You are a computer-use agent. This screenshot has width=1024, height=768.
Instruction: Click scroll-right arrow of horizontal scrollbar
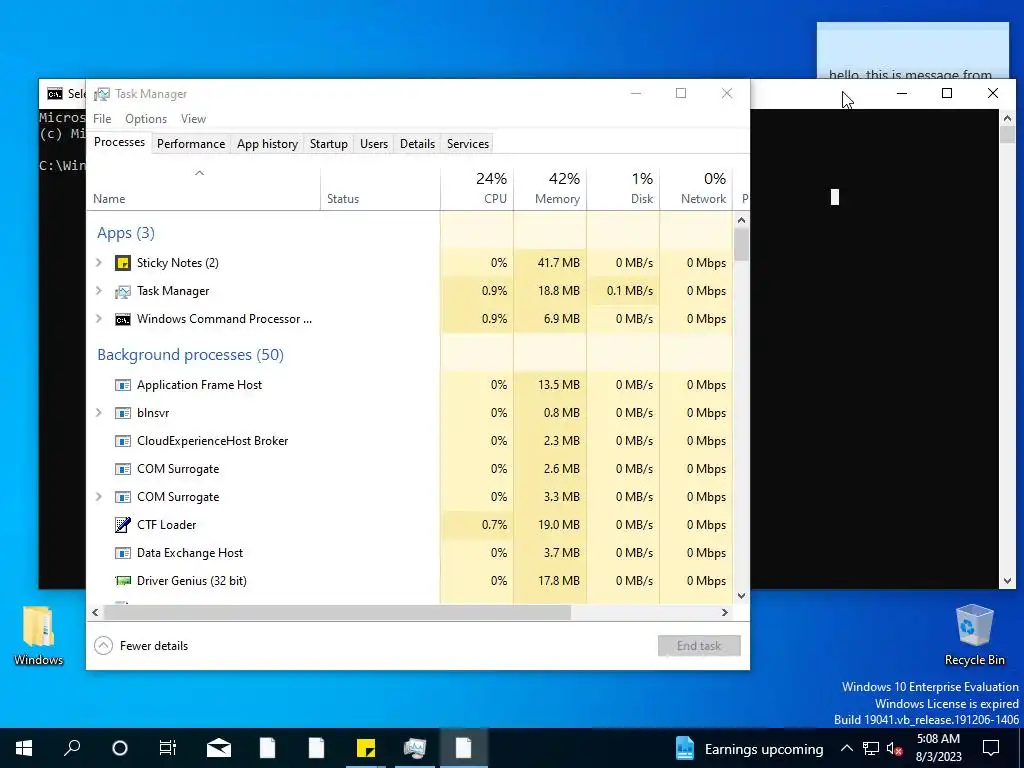pyautogui.click(x=724, y=613)
